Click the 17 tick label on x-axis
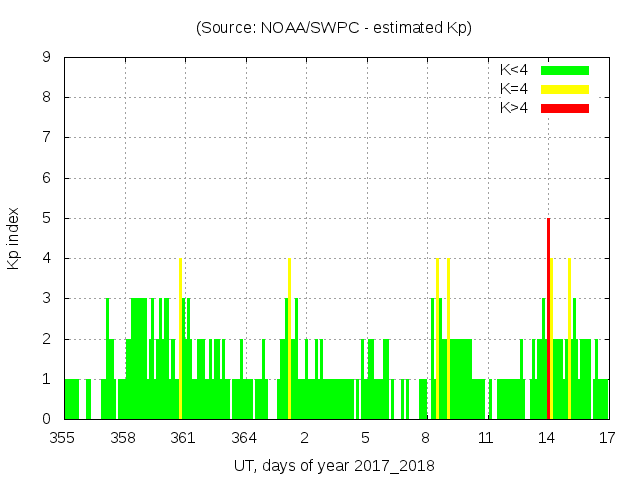Screen dimensions: 640x480 tap(607, 438)
